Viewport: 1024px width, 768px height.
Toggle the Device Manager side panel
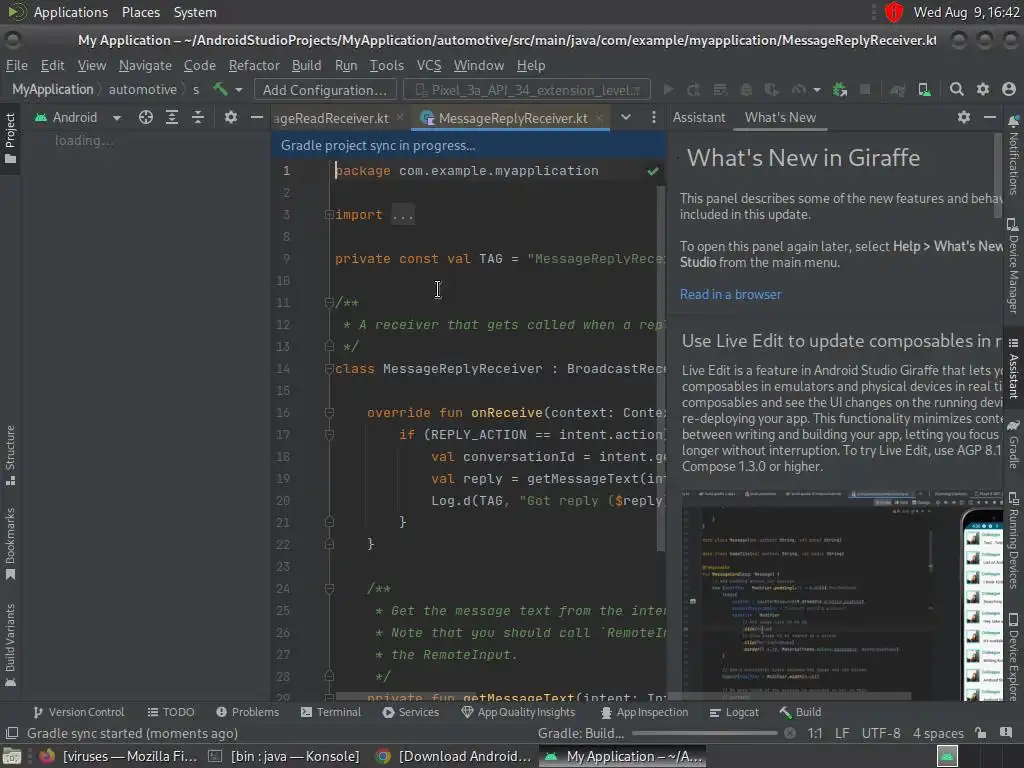1014,266
